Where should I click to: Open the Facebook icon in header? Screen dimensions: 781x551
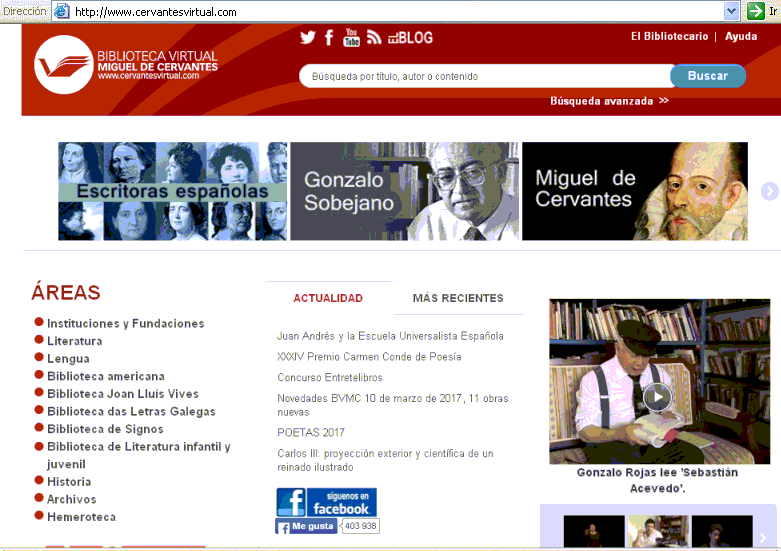(329, 37)
